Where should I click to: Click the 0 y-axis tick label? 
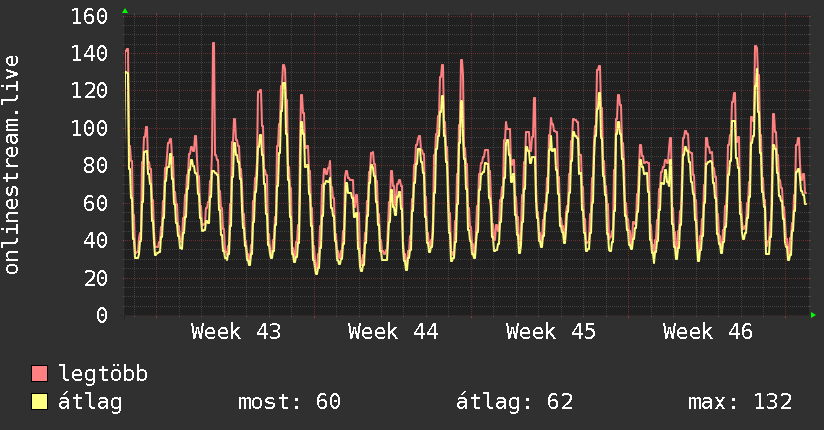point(102,315)
